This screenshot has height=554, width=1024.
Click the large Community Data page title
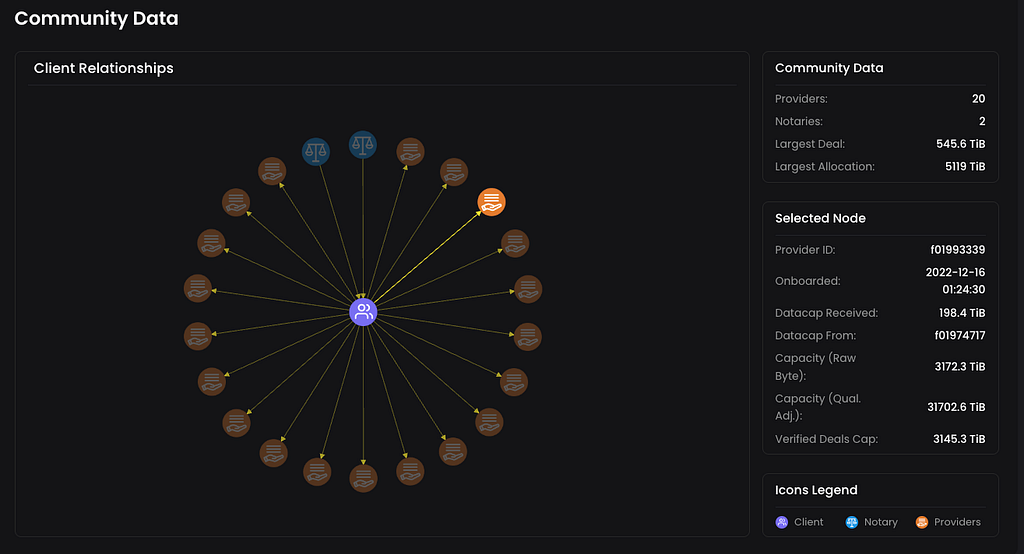[97, 18]
